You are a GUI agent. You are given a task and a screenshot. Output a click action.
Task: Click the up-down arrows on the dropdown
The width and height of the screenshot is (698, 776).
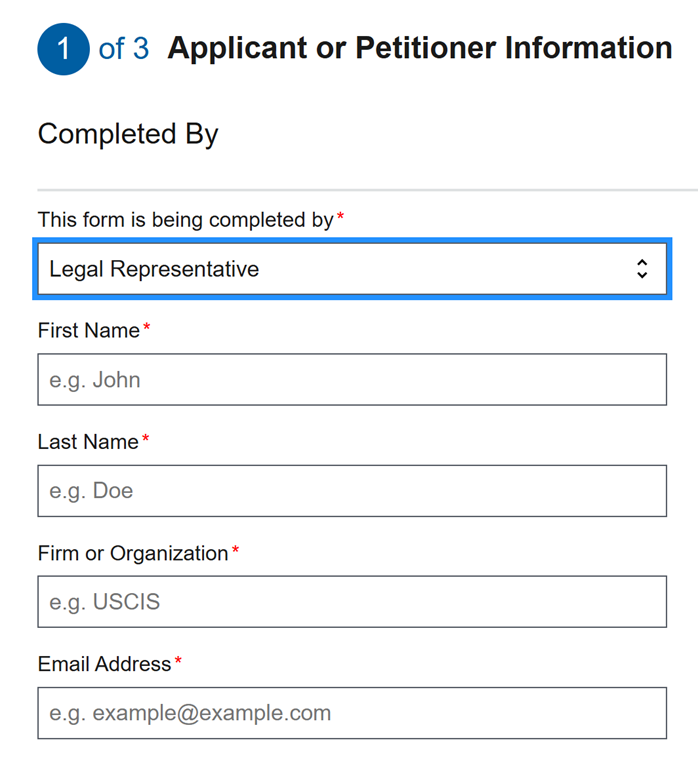coord(642,269)
